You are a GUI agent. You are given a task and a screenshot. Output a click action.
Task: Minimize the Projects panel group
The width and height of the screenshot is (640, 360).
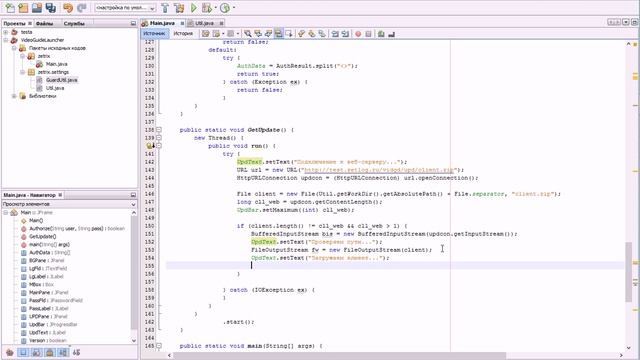(133, 24)
